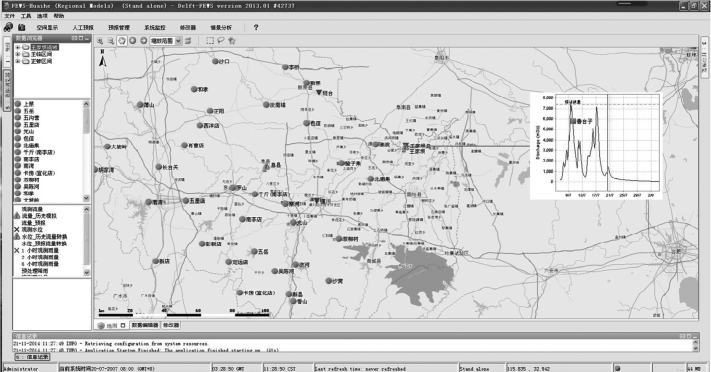Click the parameter list scroll-down arrow
The image size is (711, 372).
pos(87,272)
